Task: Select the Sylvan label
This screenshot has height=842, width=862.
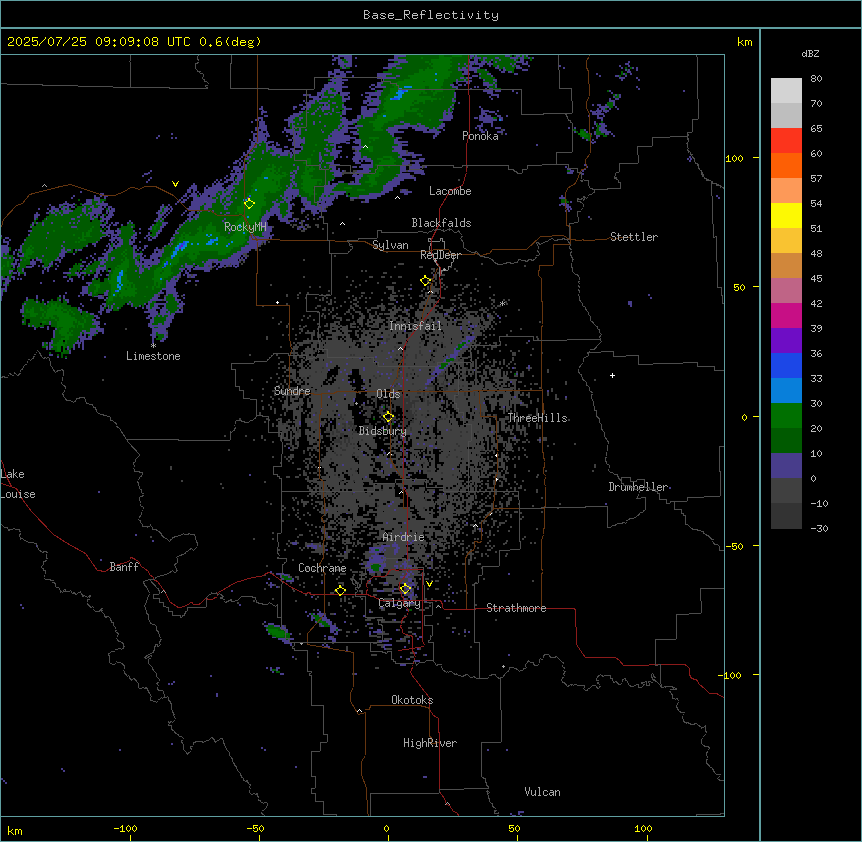Action: [x=390, y=245]
